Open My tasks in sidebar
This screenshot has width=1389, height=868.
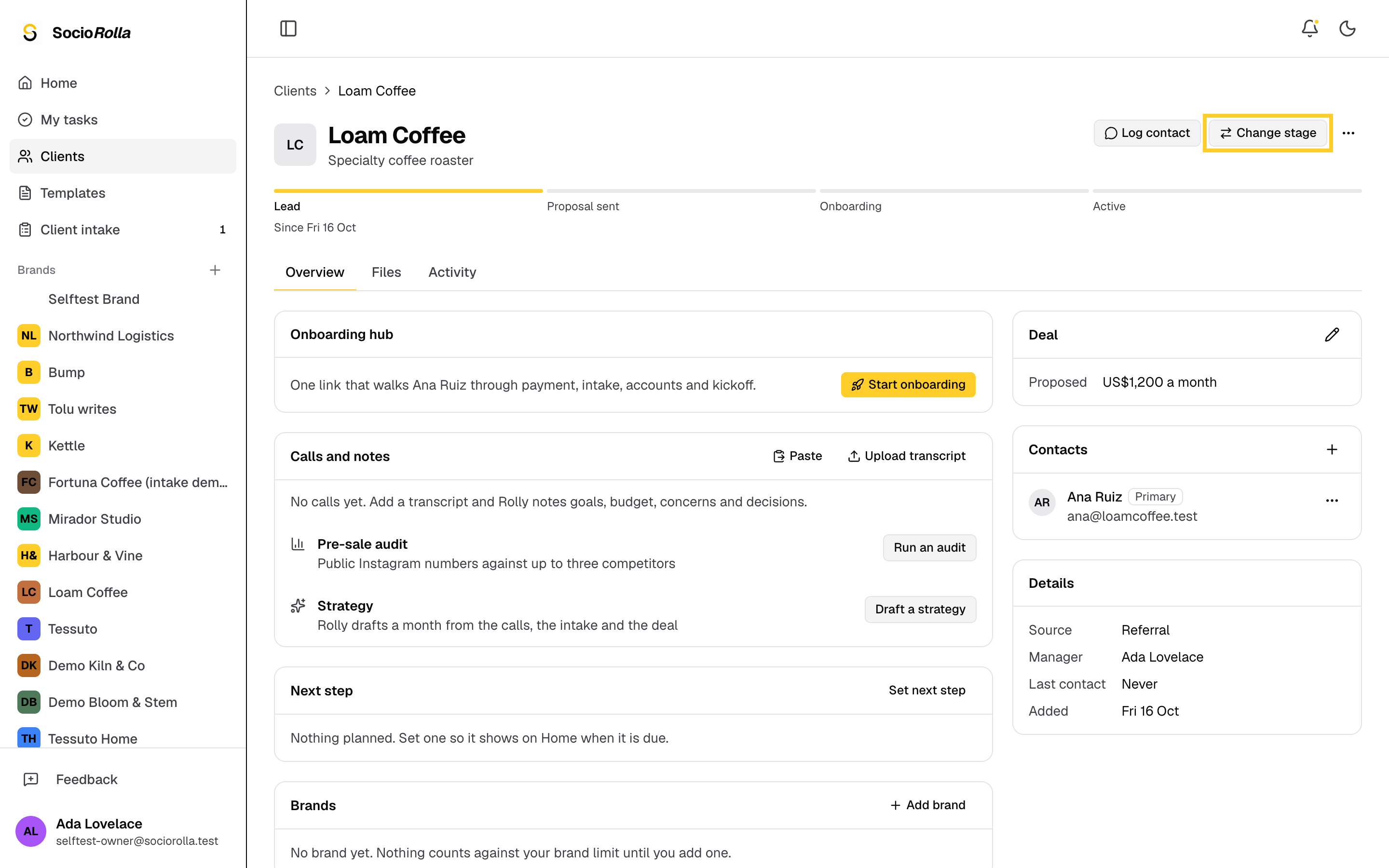(123, 120)
